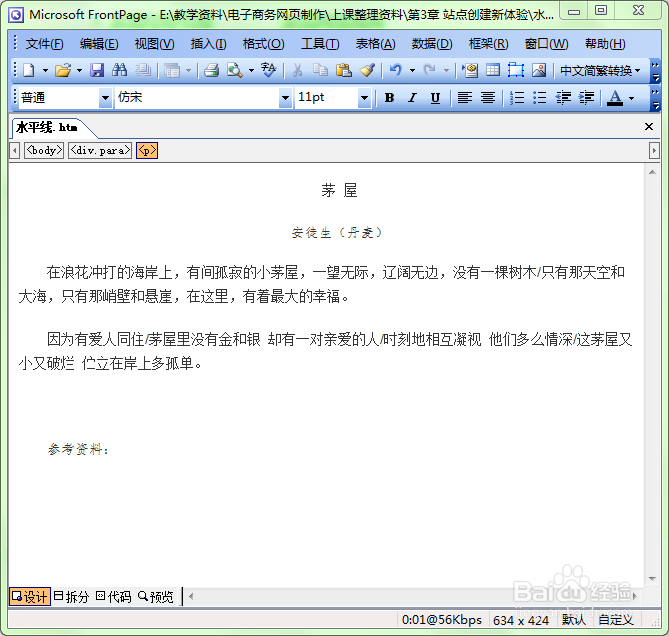This screenshot has width=669, height=636.
Task: Select the Format Painter brush
Action: (x=367, y=70)
